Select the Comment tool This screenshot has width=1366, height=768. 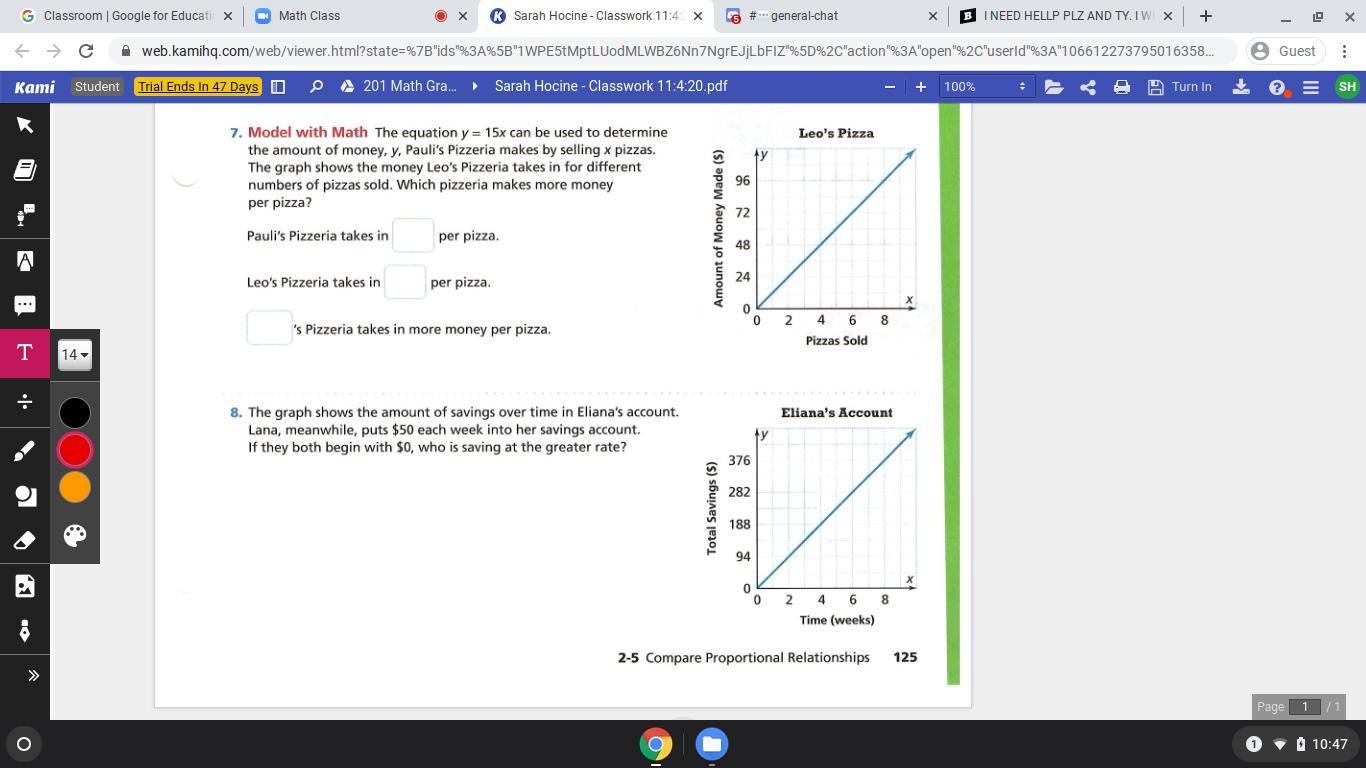tap(25, 305)
